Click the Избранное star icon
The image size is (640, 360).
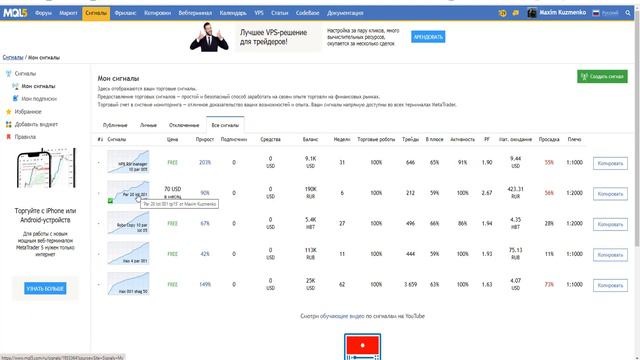pyautogui.click(x=9, y=112)
